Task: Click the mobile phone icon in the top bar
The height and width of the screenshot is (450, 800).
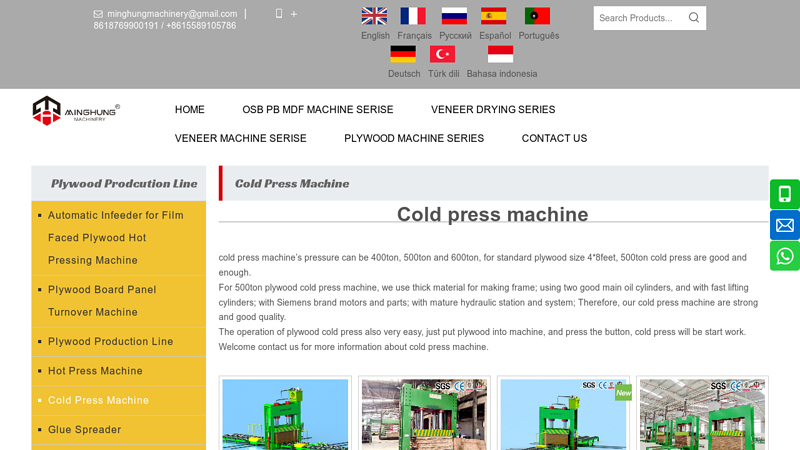Action: pyautogui.click(x=279, y=14)
